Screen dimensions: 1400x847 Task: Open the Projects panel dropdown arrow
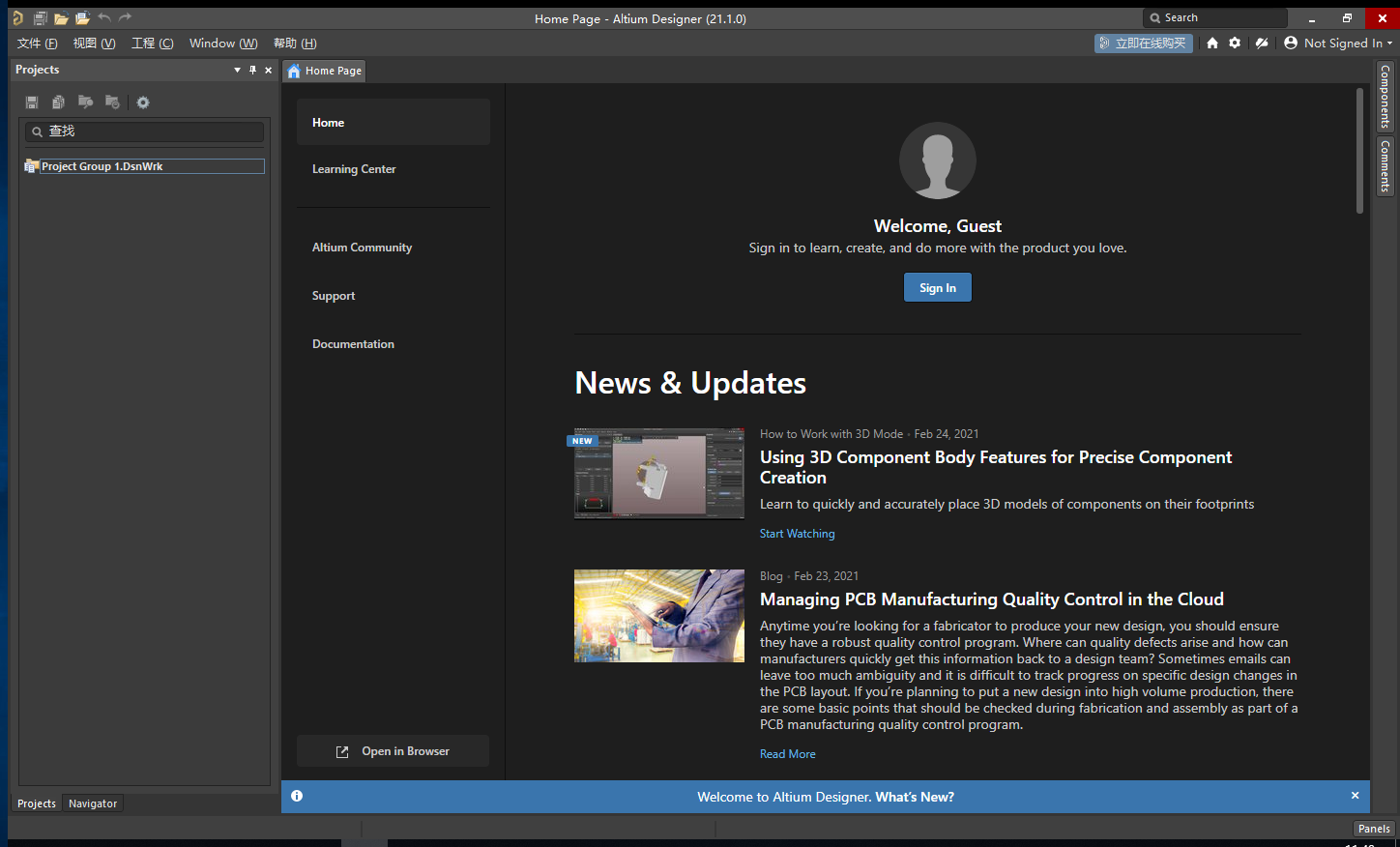pyautogui.click(x=237, y=70)
